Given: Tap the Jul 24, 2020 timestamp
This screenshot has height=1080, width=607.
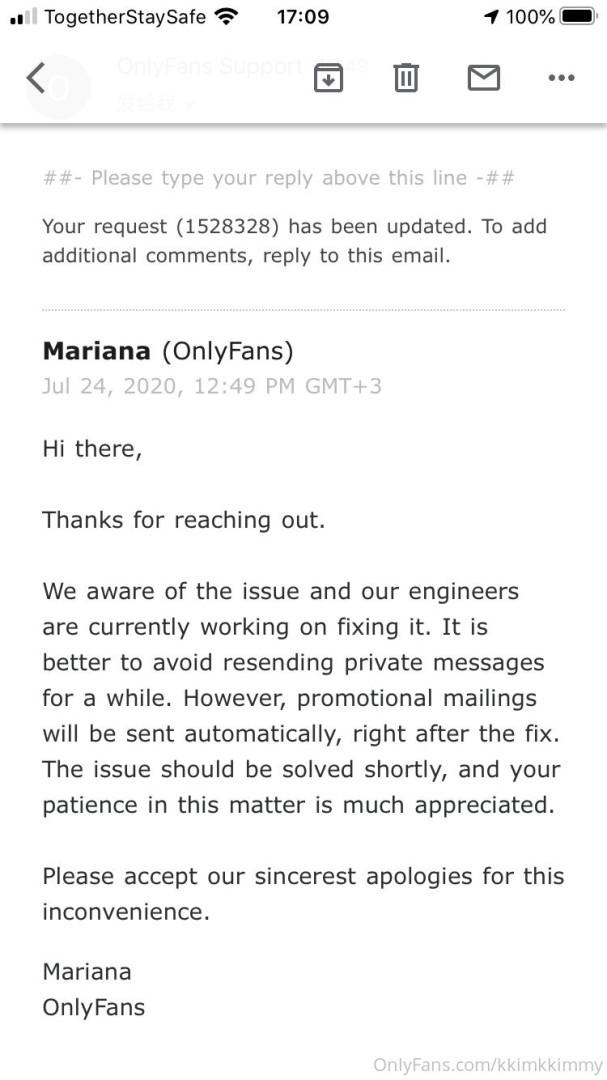Looking at the screenshot, I should point(211,385).
